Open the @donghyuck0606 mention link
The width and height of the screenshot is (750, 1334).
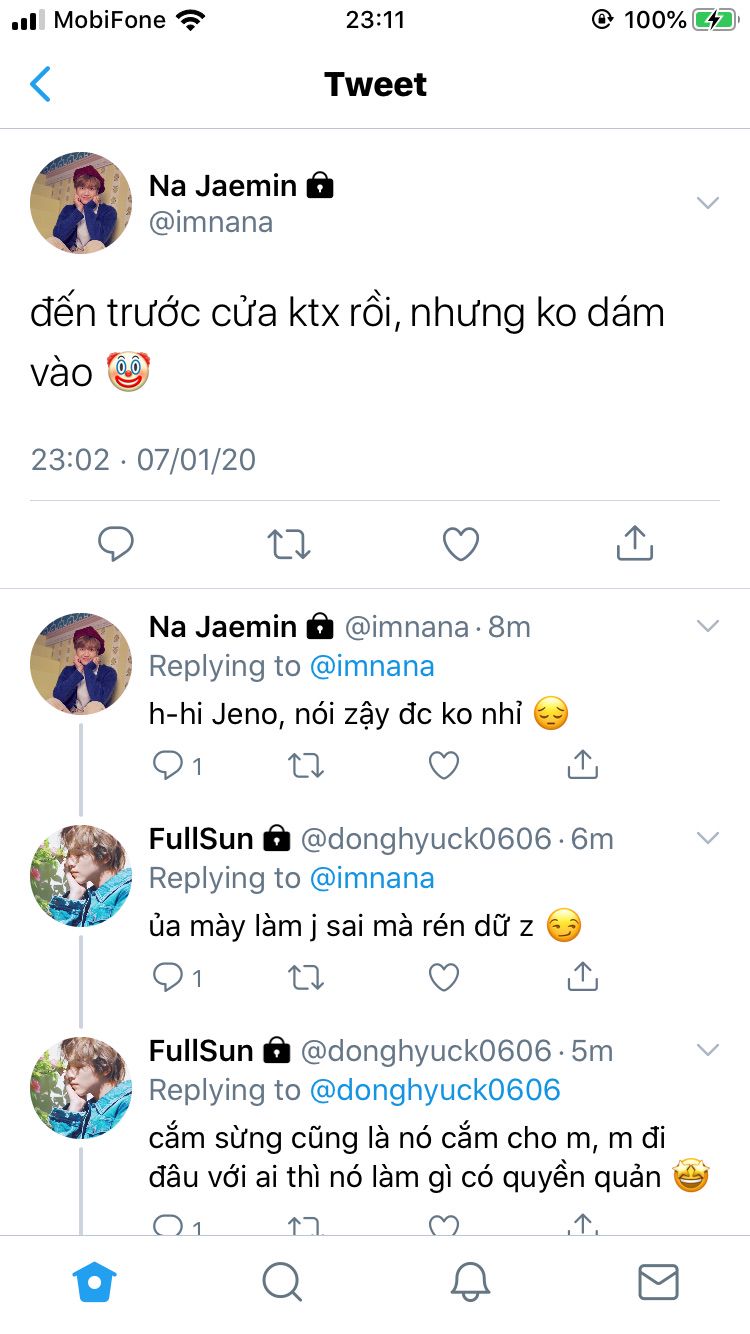435,1090
